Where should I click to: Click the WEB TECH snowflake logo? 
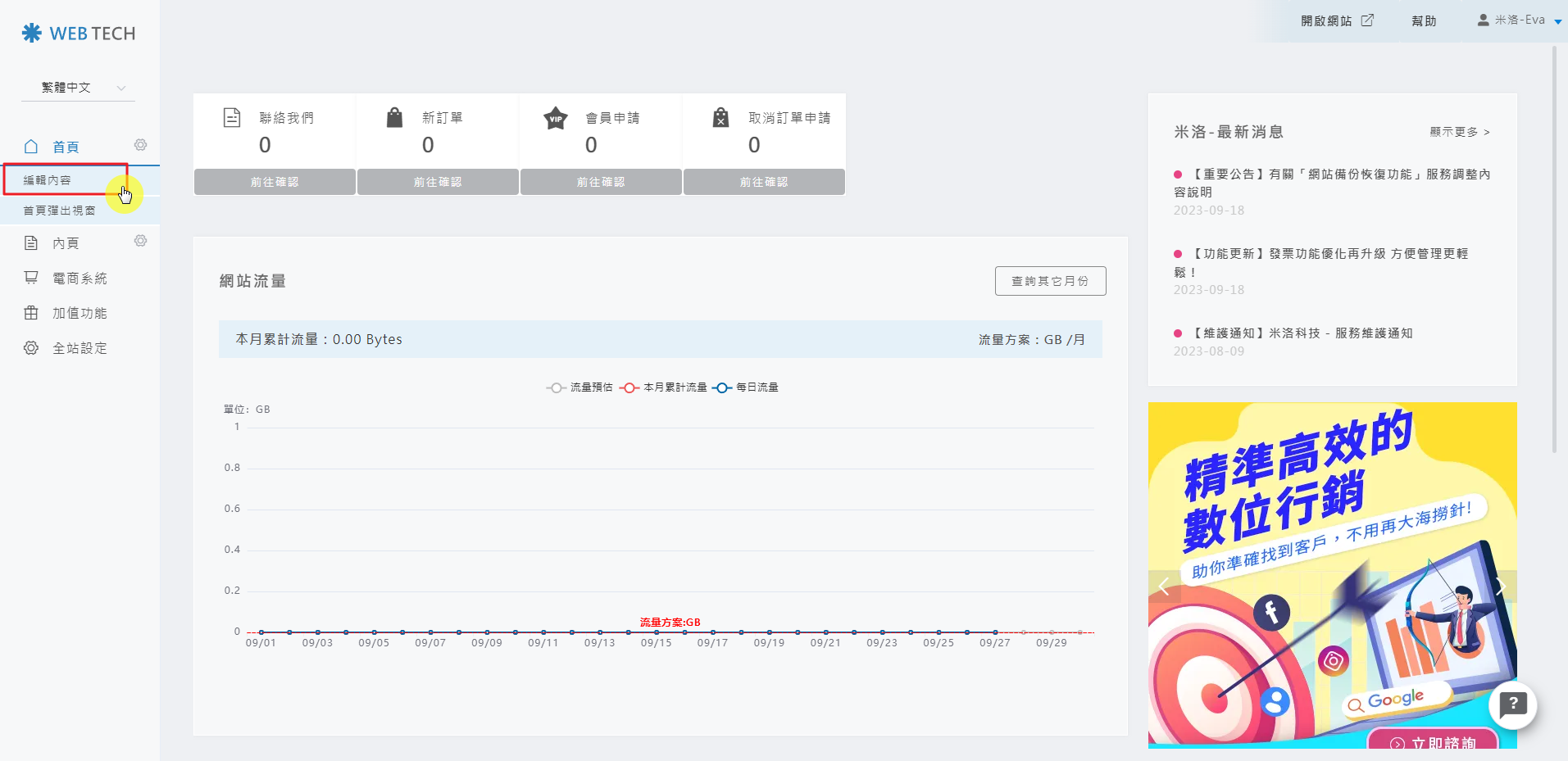(32, 33)
